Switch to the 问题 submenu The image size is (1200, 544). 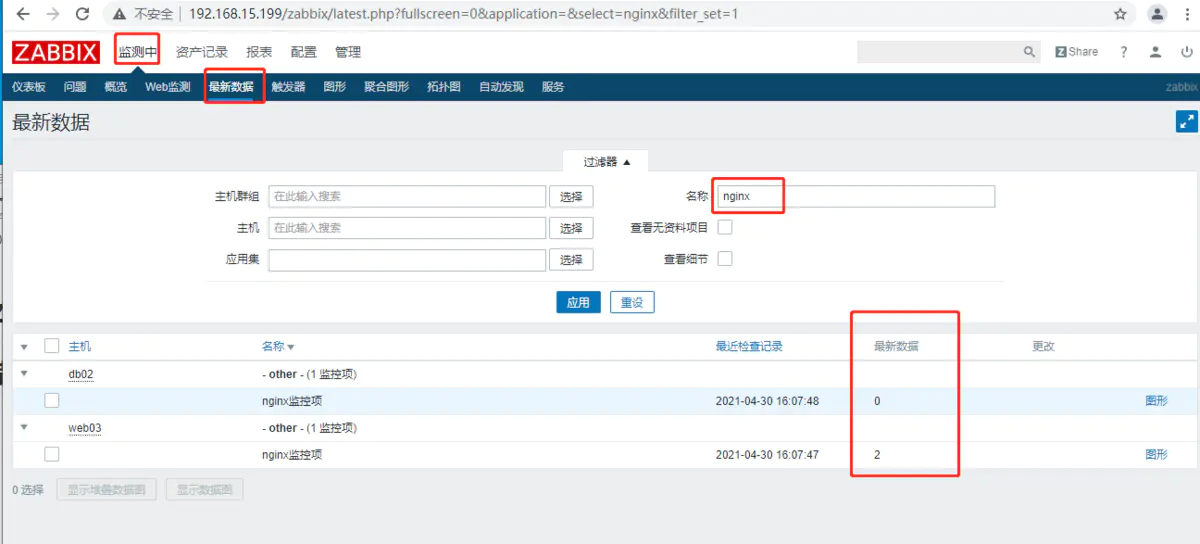tap(75, 87)
